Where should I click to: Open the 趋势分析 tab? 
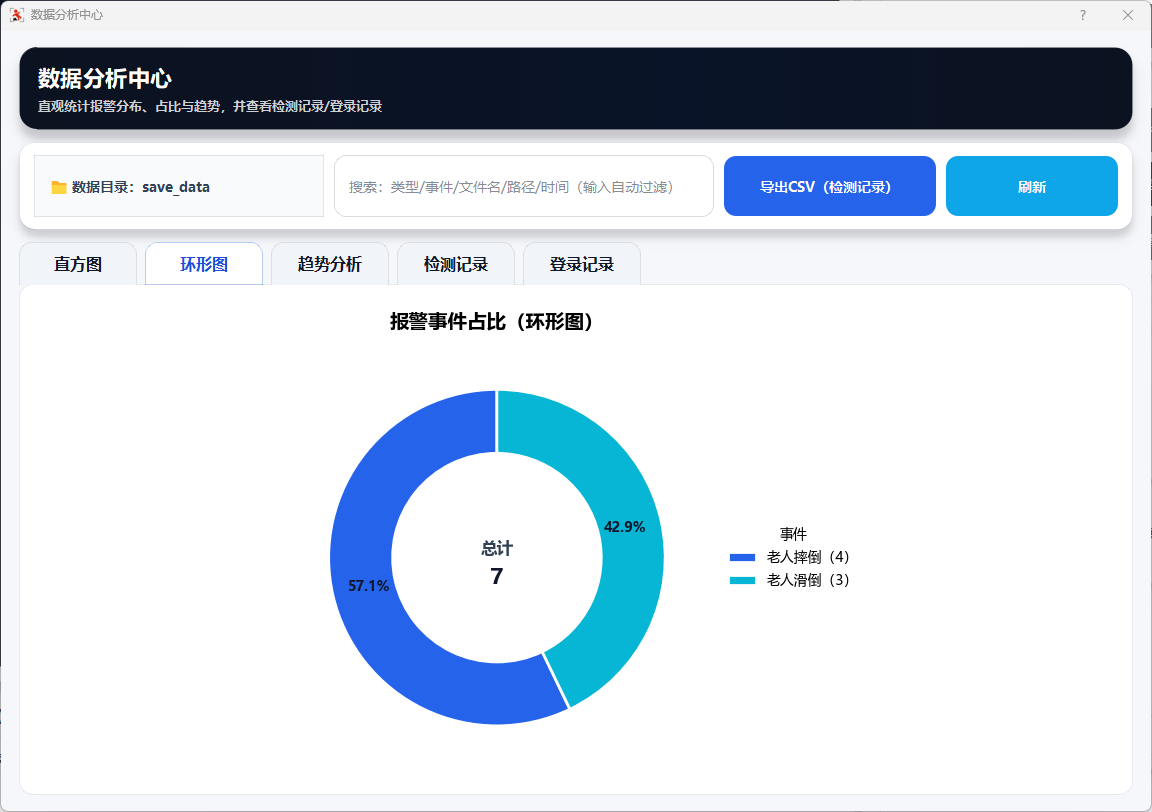[330, 265]
